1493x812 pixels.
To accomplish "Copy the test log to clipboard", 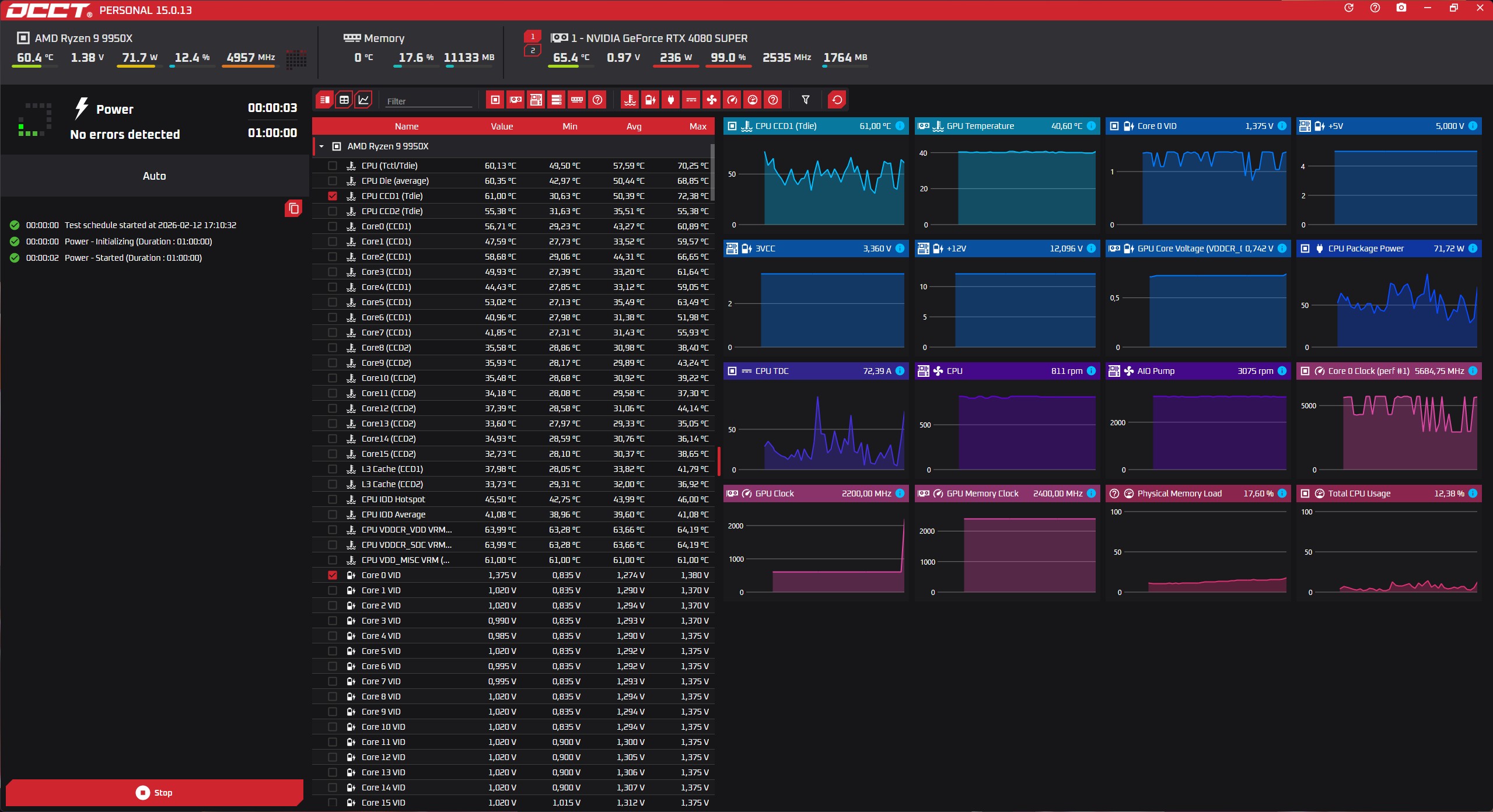I will pyautogui.click(x=293, y=208).
